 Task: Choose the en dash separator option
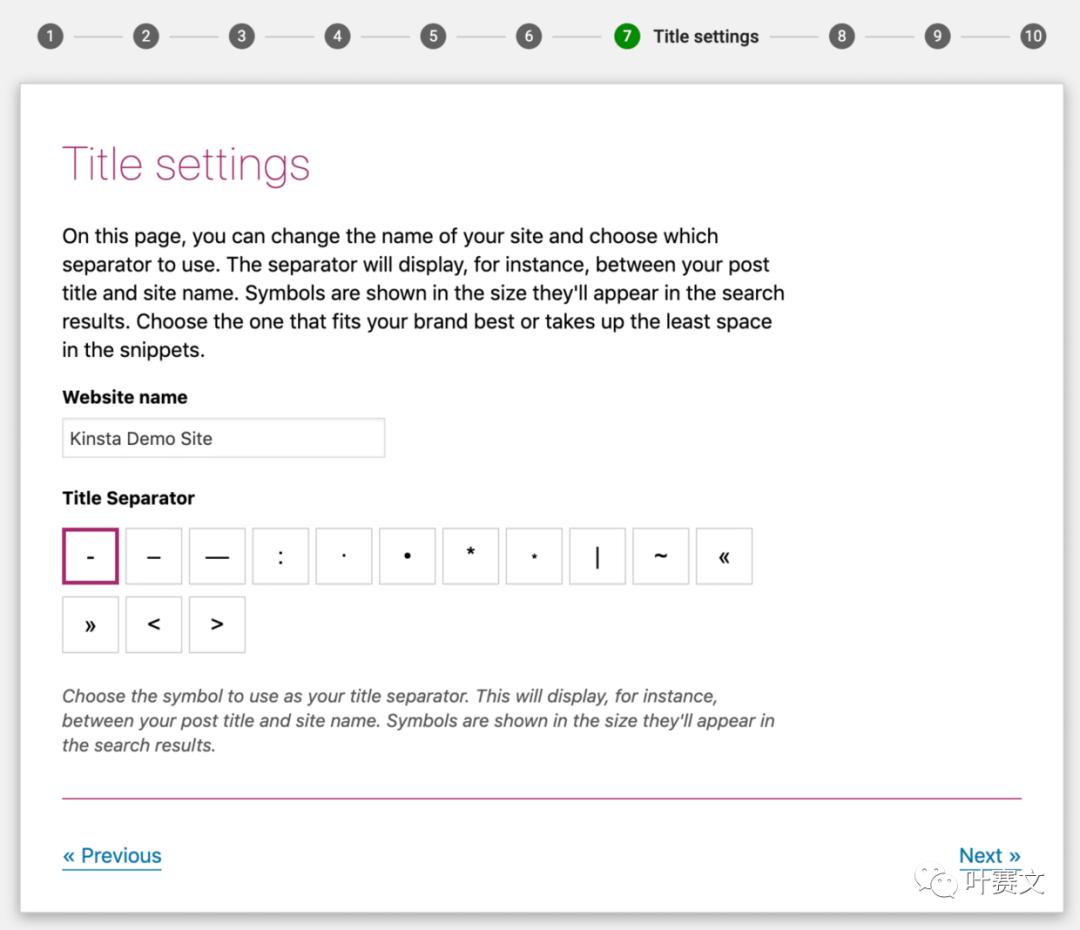154,556
